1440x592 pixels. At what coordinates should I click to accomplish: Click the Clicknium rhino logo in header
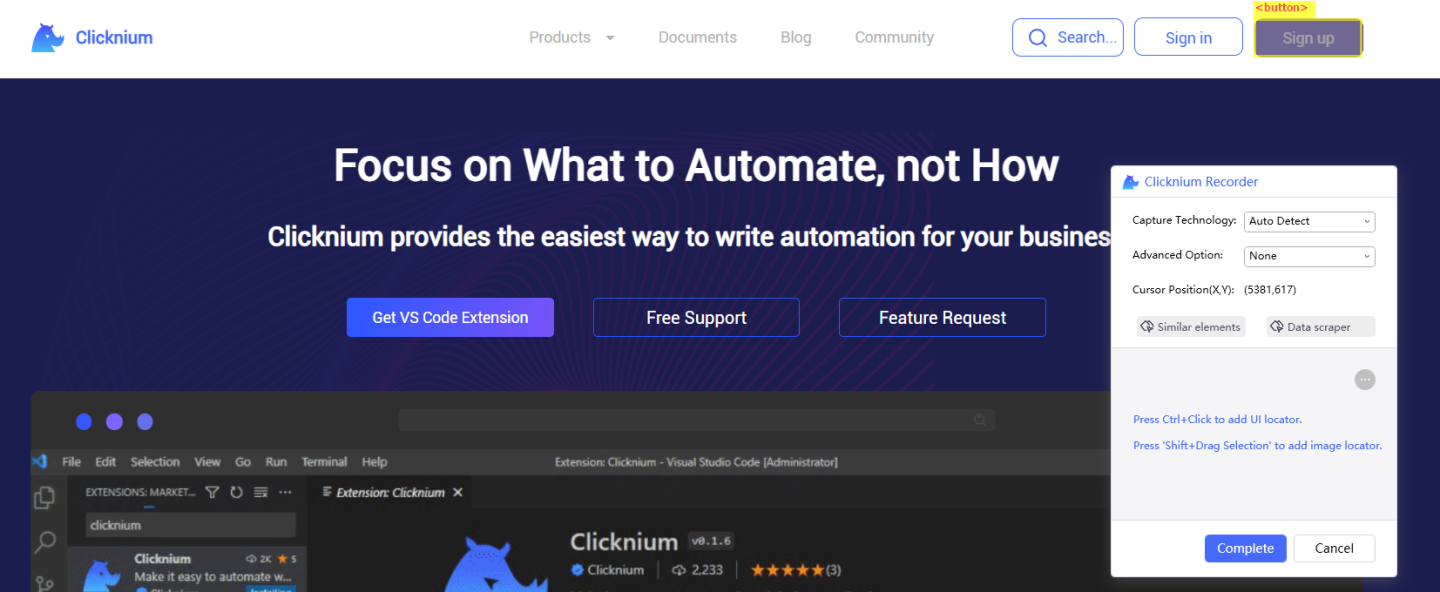(x=48, y=38)
